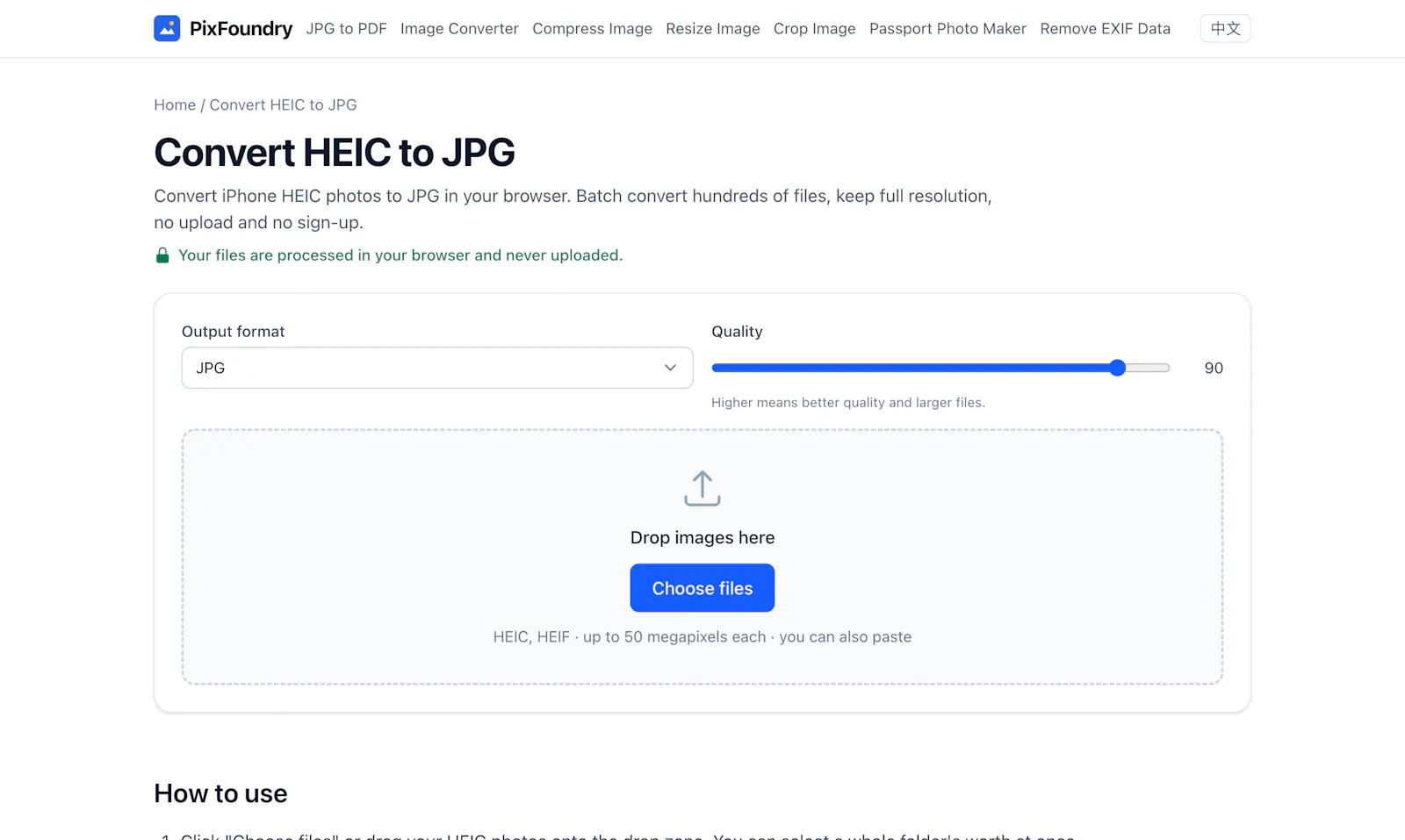Click the PixFoundry logo icon
The height and width of the screenshot is (840, 1405).
tap(167, 28)
